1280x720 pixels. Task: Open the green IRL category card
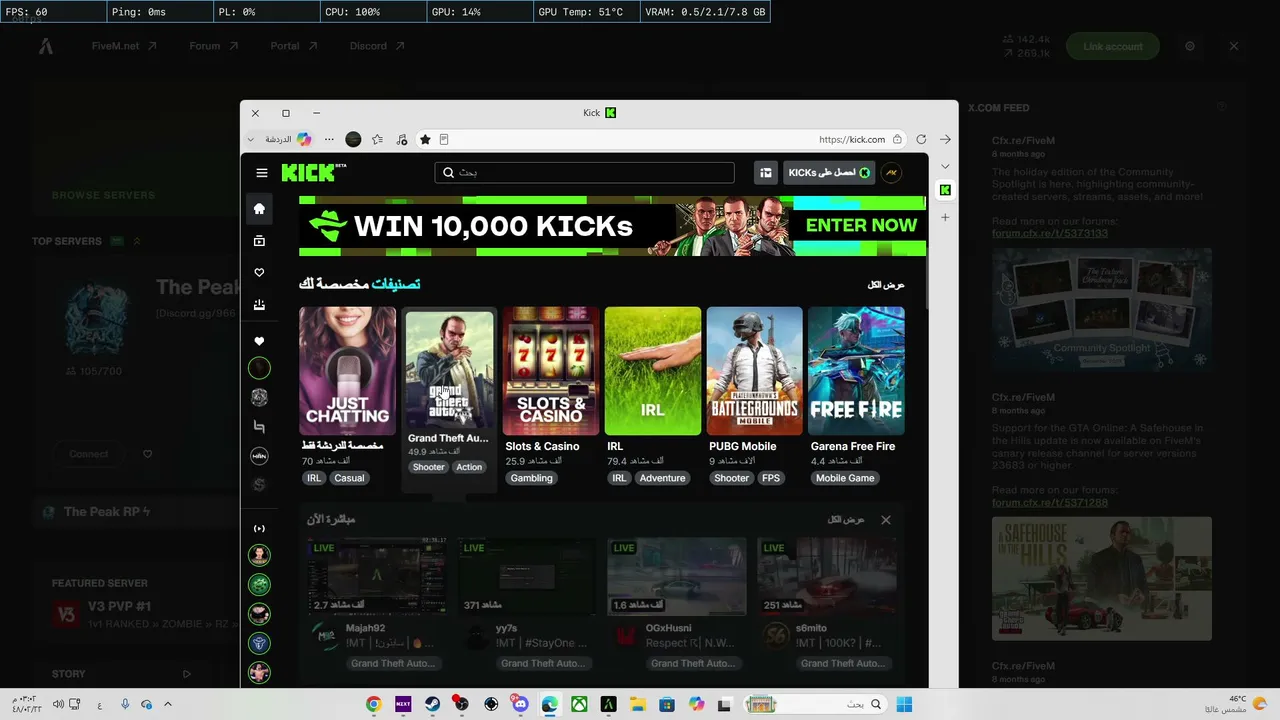(x=653, y=371)
